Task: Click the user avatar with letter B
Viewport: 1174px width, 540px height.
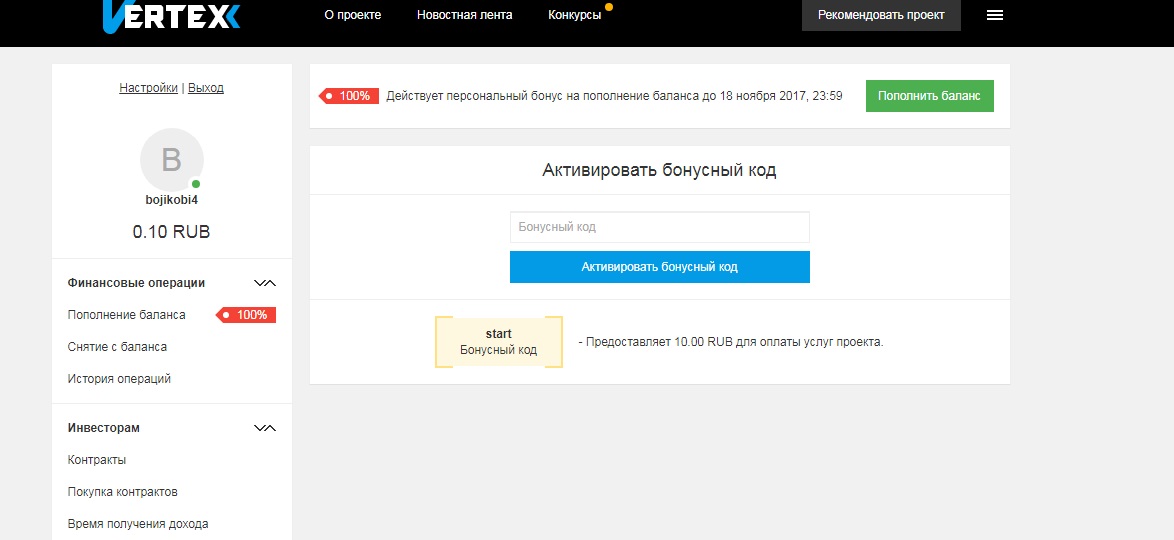Action: [171, 160]
